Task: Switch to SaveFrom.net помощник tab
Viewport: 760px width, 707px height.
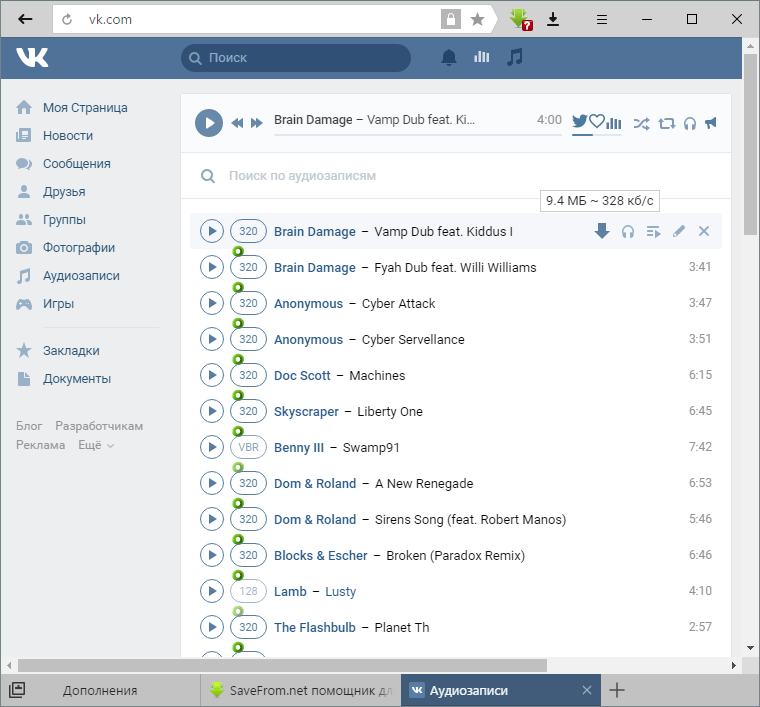Action: coord(301,690)
